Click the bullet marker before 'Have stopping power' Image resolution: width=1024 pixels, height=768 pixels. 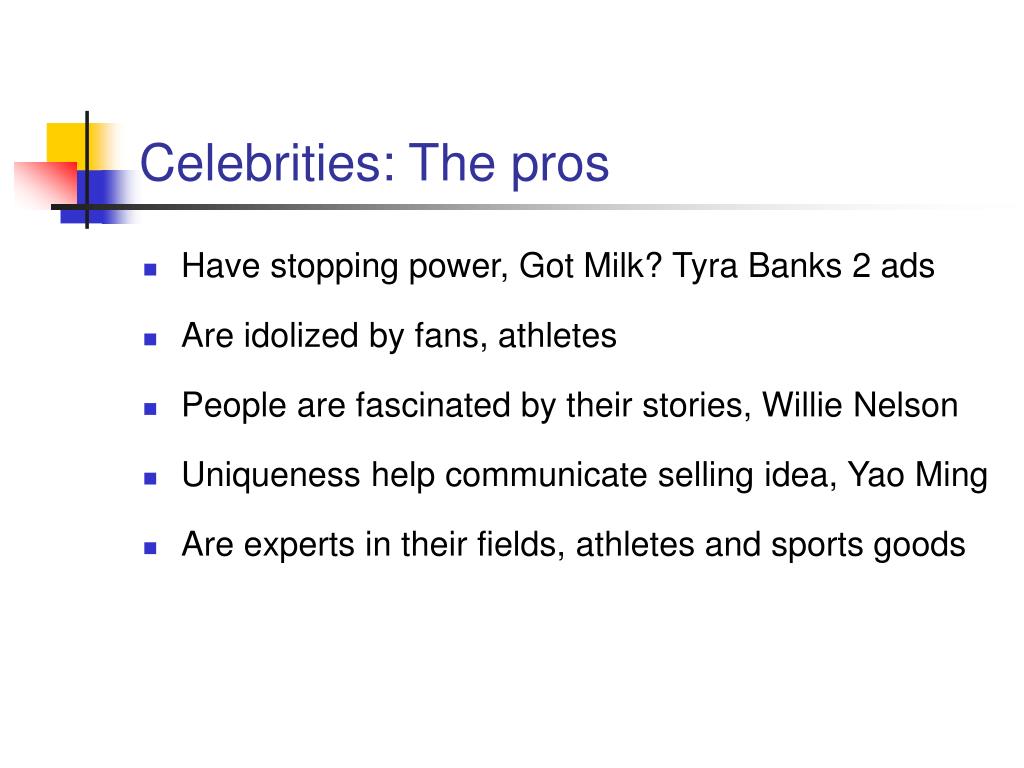click(x=150, y=269)
